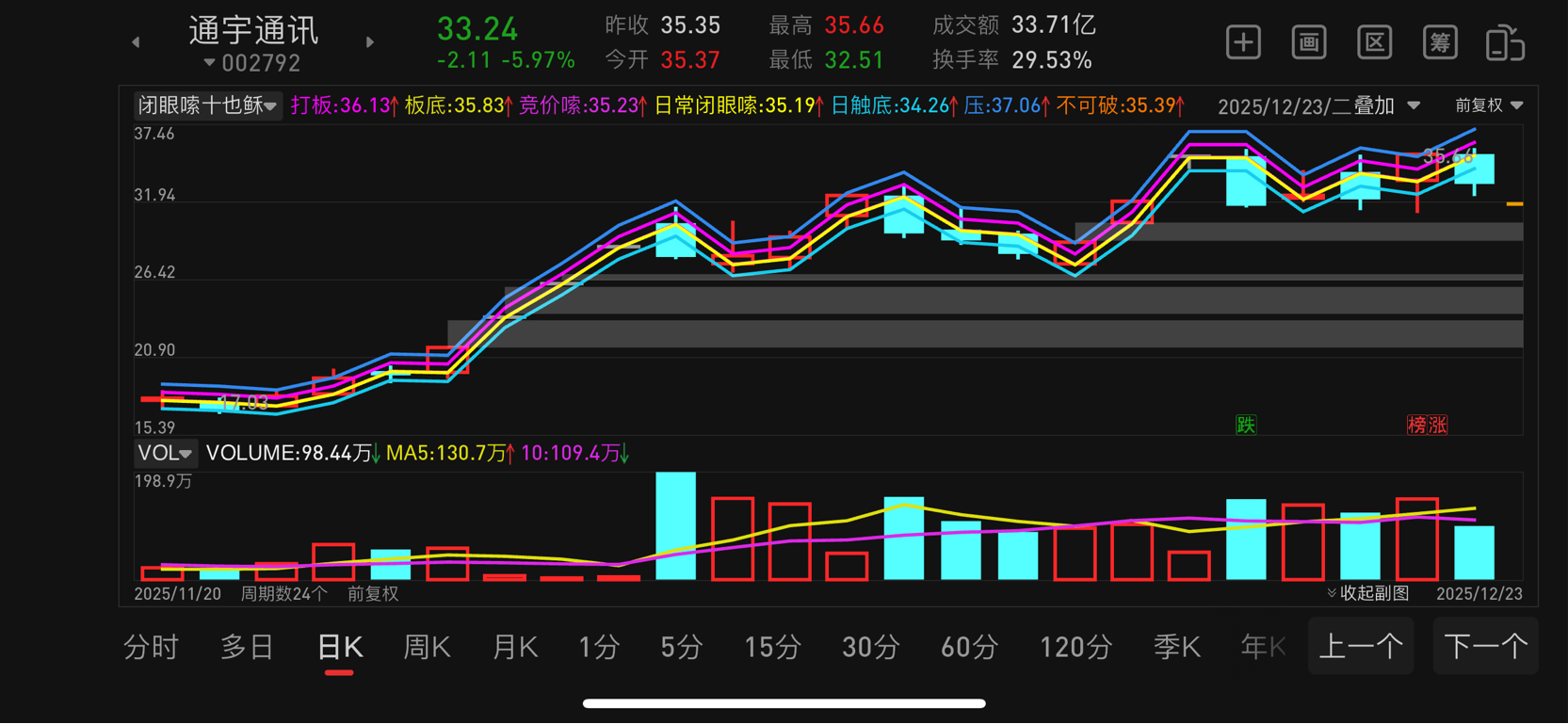Select the 季K quarterly tab
Viewport: 1568px width, 724px height.
[x=1177, y=647]
